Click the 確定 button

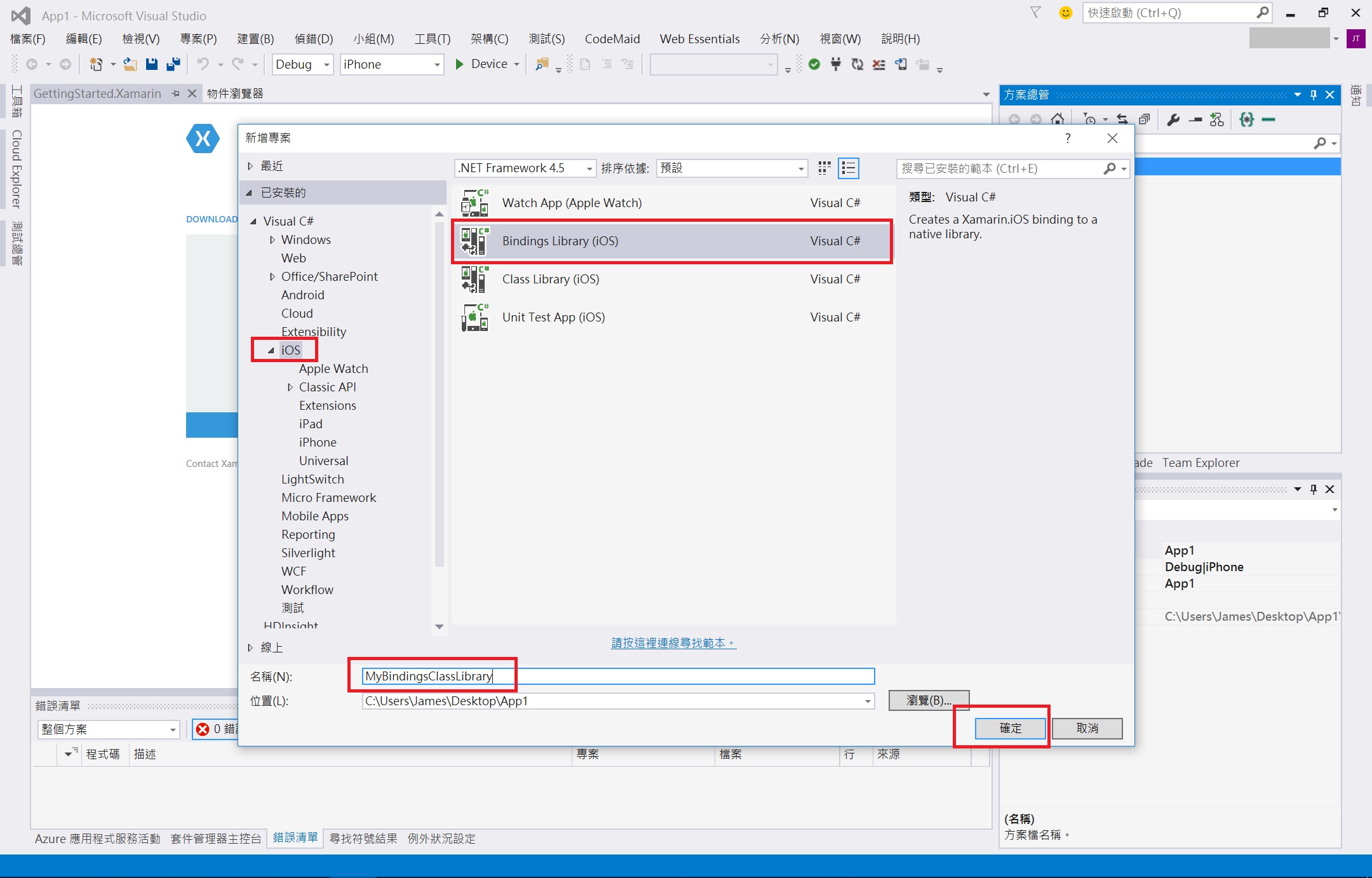pos(1011,728)
